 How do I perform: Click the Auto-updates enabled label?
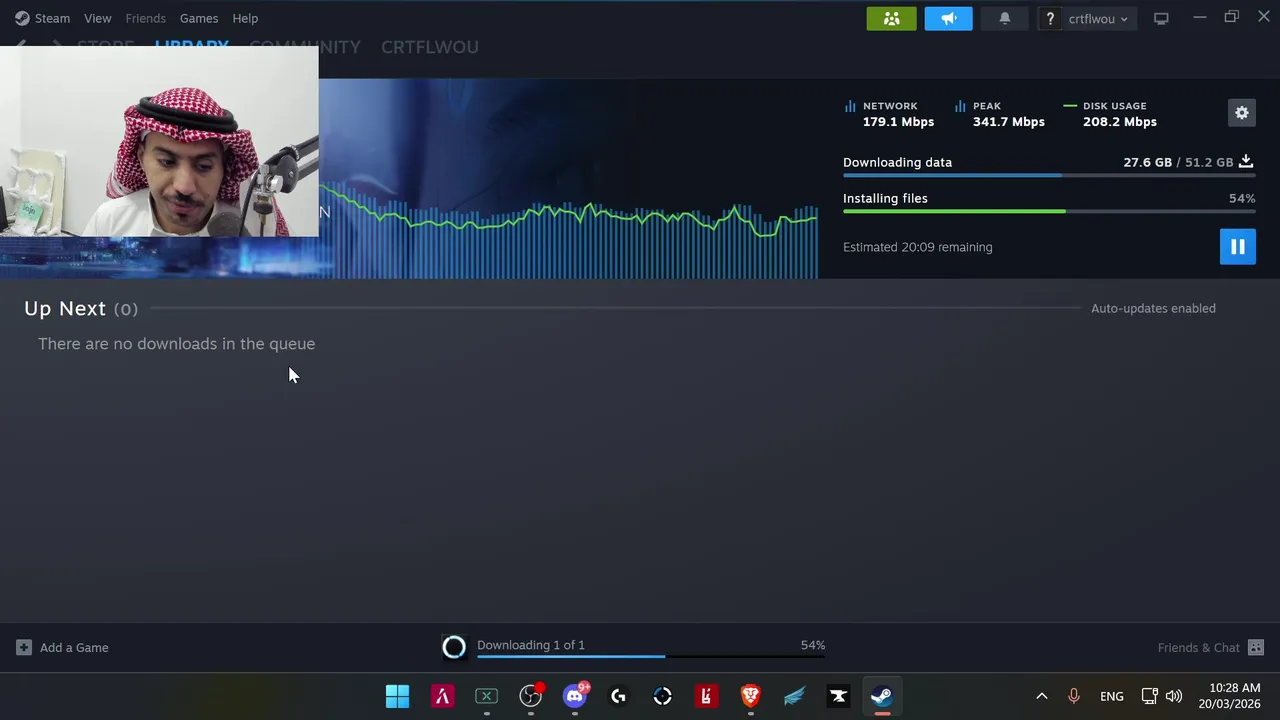[x=1153, y=308]
